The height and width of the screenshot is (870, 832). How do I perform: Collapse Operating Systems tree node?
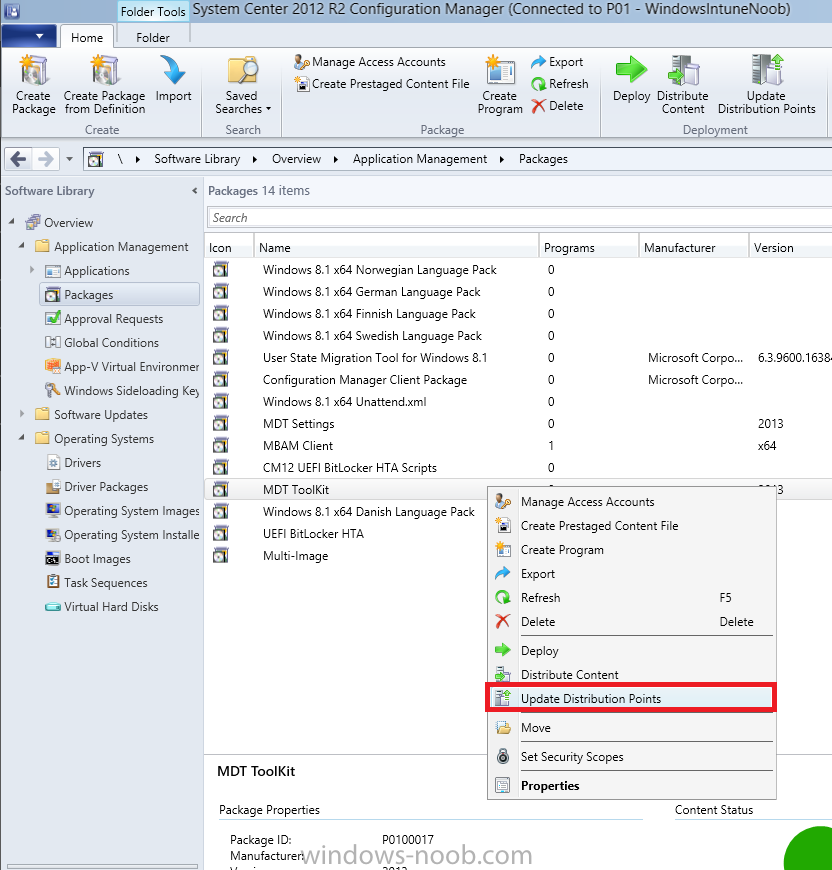tap(22, 437)
